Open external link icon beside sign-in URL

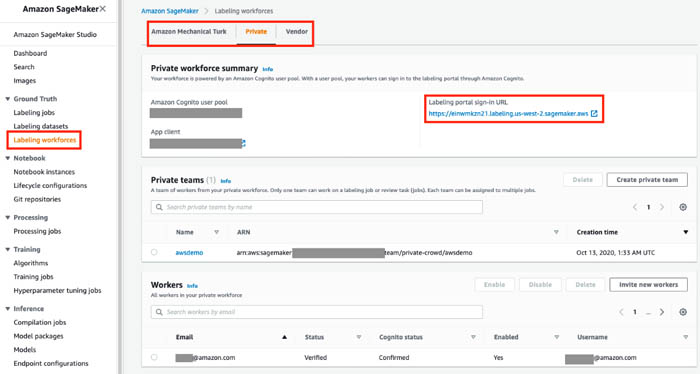[594, 113]
